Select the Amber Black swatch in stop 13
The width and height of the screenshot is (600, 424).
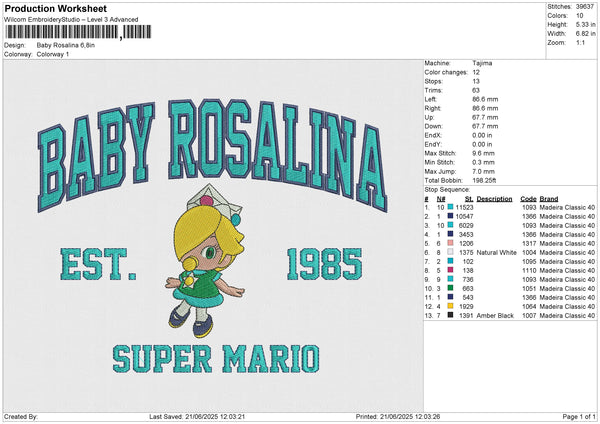(452, 315)
